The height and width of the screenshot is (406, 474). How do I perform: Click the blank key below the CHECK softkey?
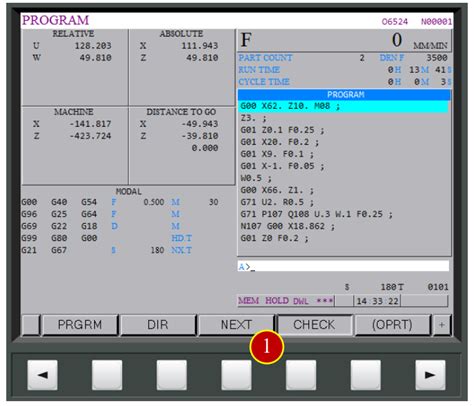point(301,375)
